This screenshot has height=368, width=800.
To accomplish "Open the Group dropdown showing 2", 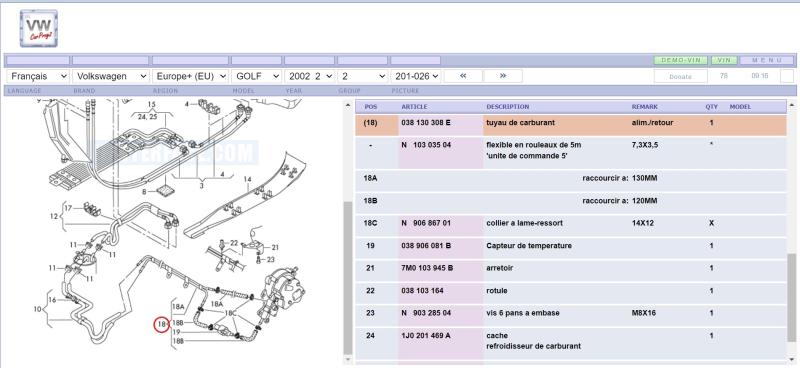I will point(363,76).
